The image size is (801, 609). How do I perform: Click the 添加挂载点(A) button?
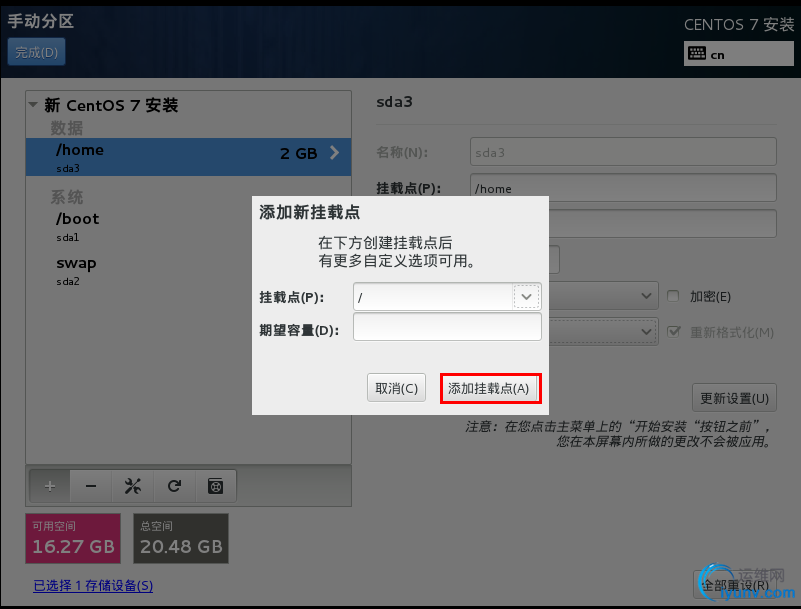click(x=490, y=388)
